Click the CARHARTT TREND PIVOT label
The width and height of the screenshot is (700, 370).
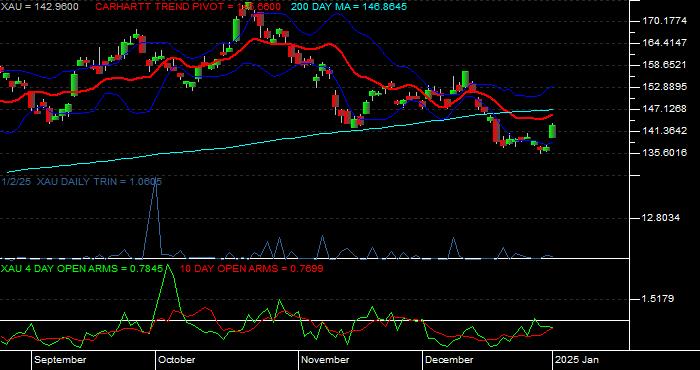188,7
